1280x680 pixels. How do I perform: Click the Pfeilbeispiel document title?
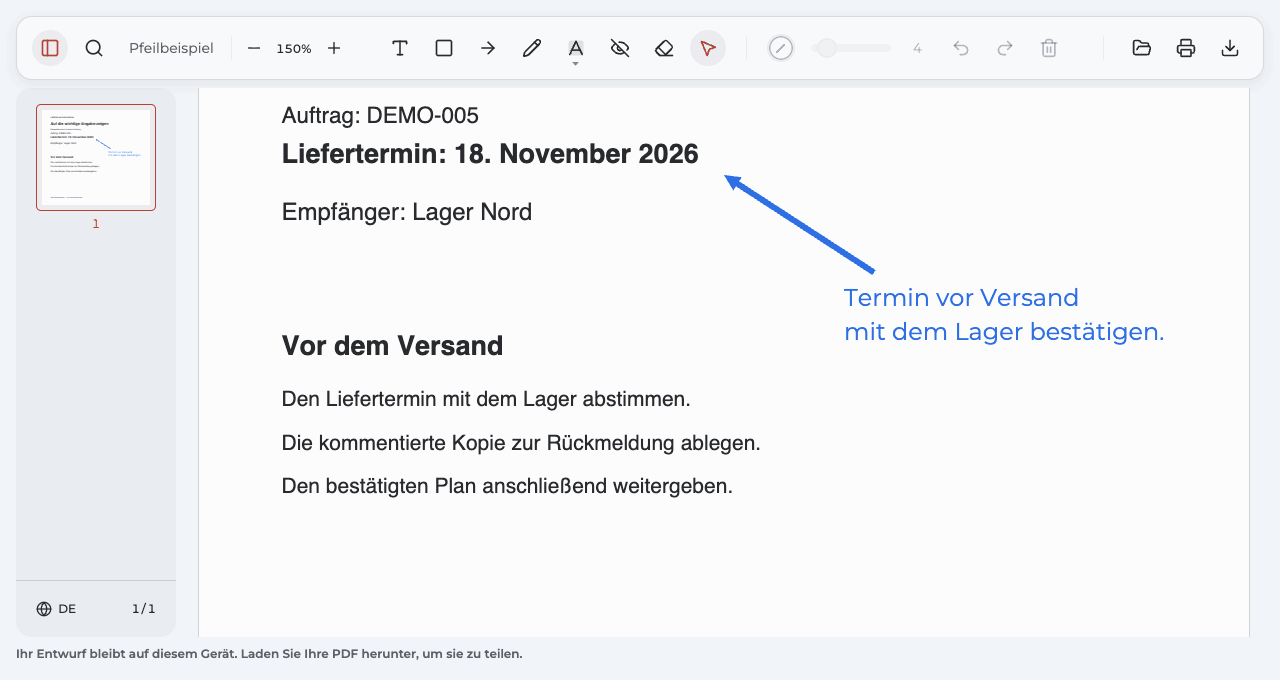click(171, 48)
